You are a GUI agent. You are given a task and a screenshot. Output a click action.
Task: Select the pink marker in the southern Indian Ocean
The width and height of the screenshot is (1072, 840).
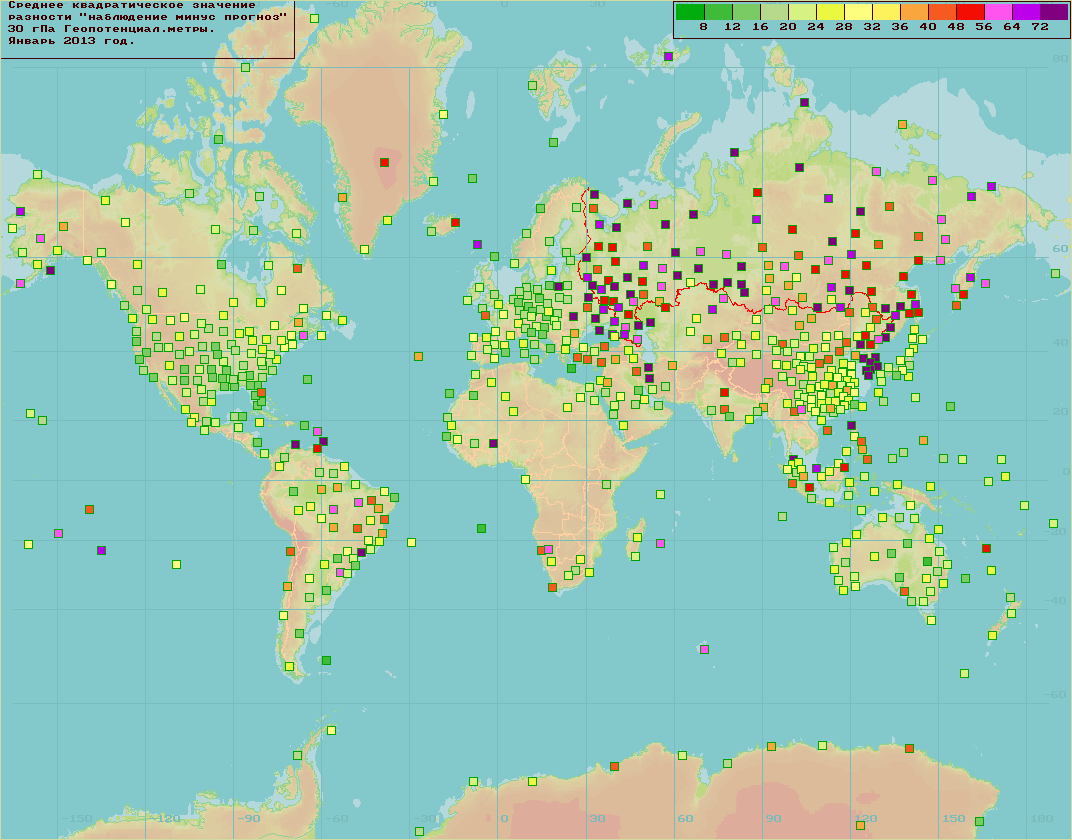pos(704,649)
